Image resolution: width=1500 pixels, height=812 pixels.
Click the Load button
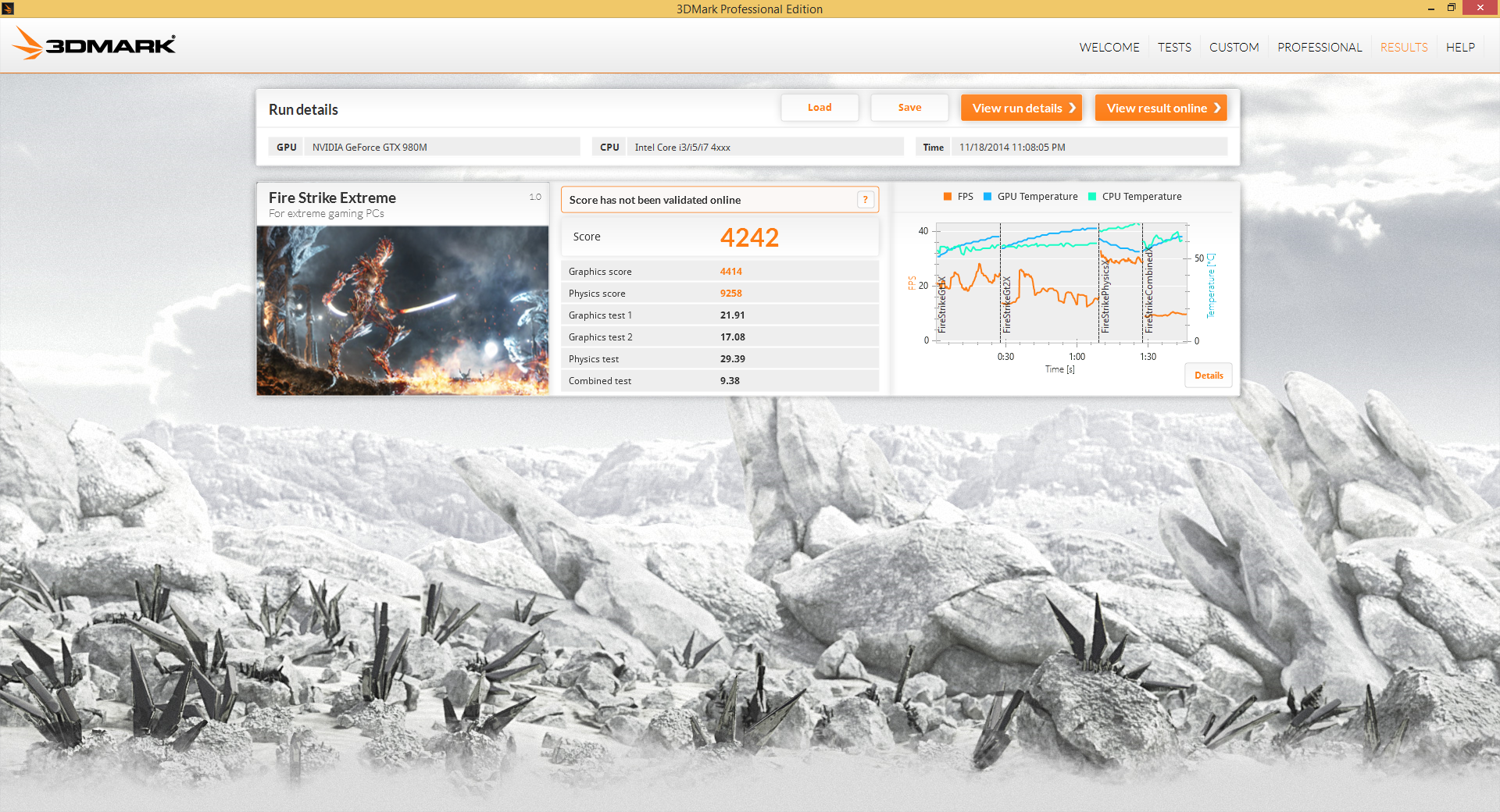pyautogui.click(x=820, y=108)
